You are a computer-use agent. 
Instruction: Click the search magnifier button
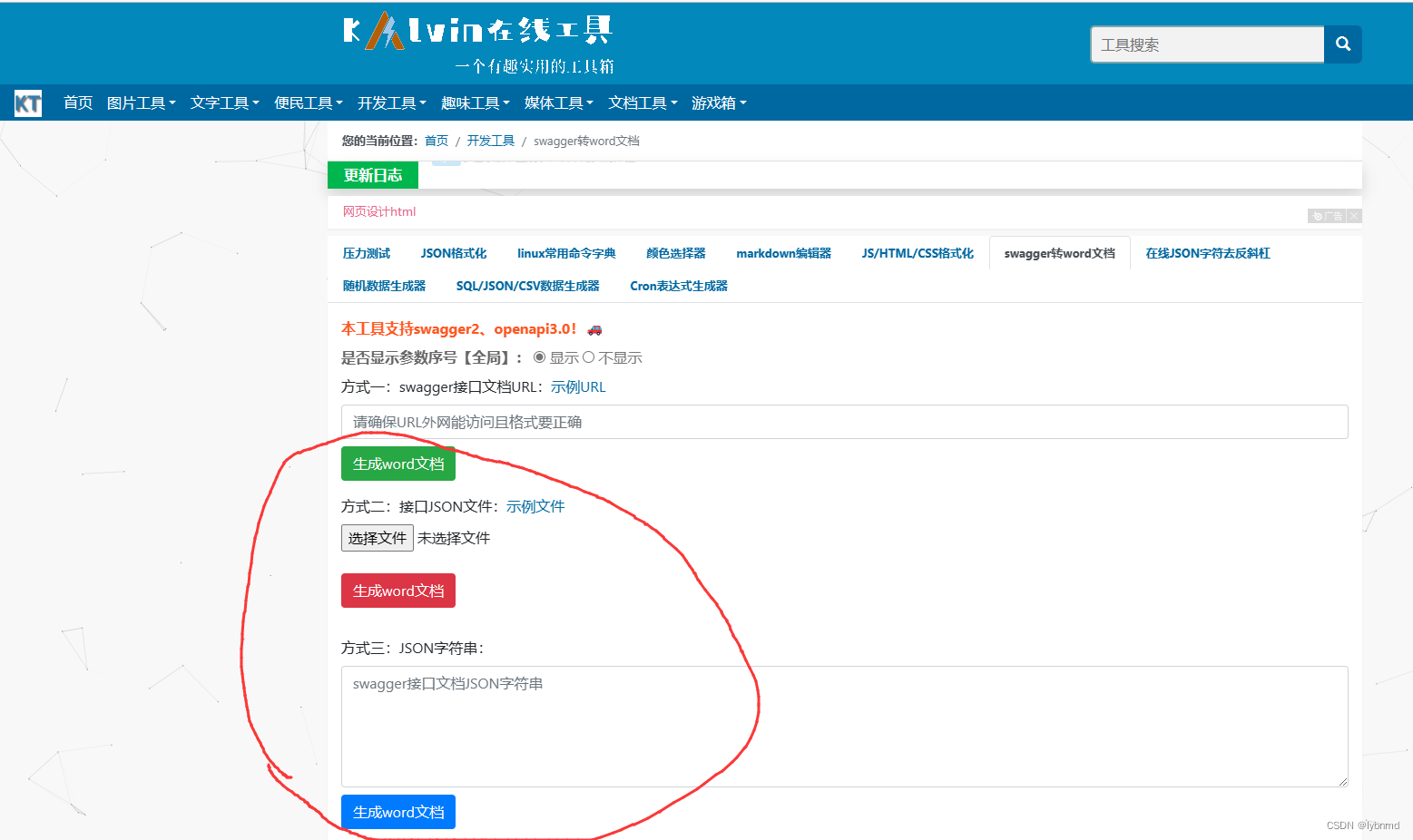(1343, 44)
